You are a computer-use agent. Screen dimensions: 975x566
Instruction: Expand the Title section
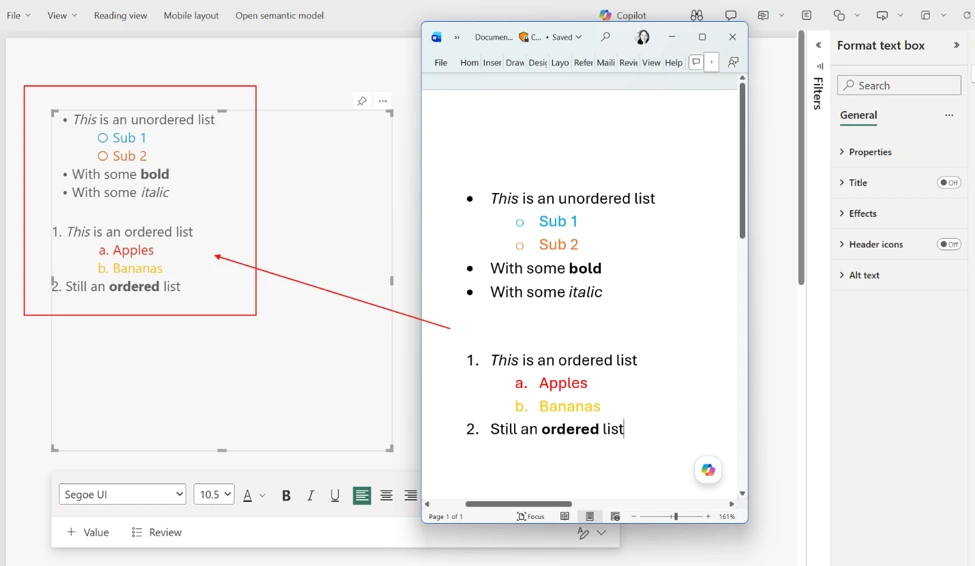click(853, 182)
